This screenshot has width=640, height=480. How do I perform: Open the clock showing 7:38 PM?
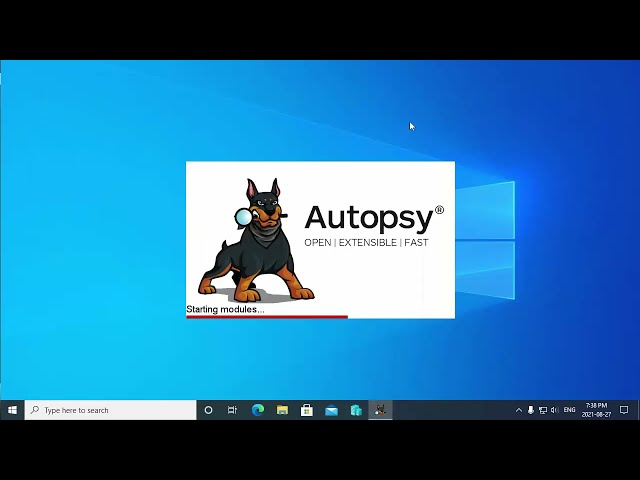596,410
